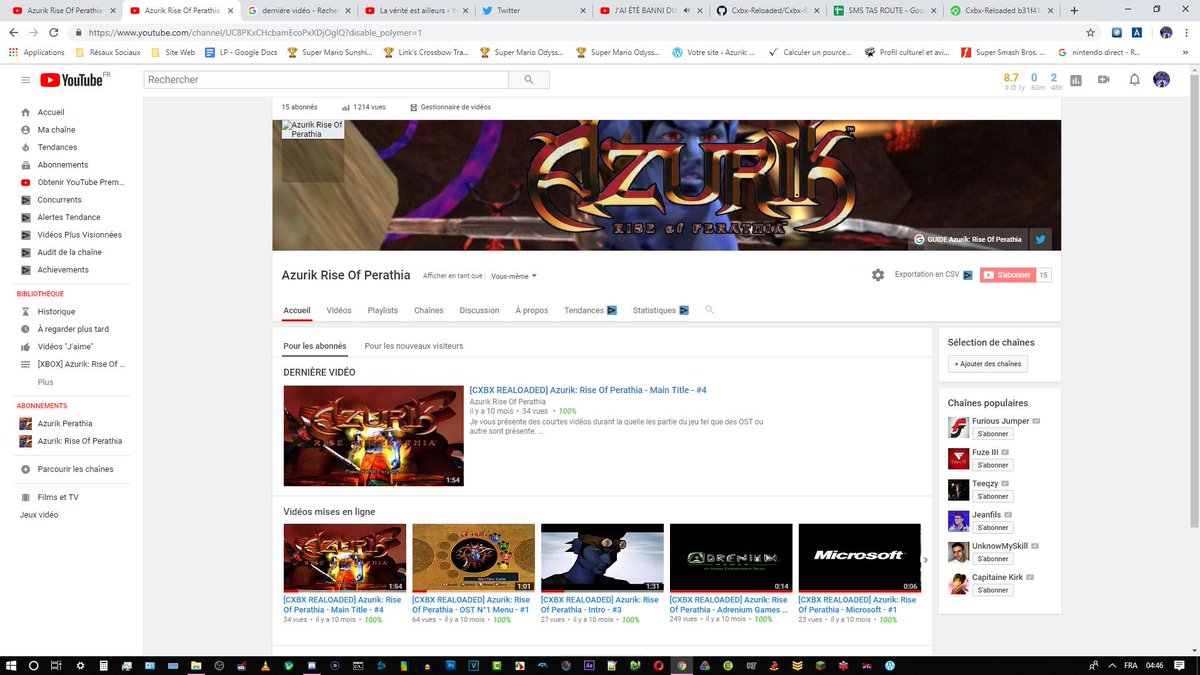Open Tendances flame item in the sidebar
The height and width of the screenshot is (675, 1200).
pyautogui.click(x=57, y=147)
